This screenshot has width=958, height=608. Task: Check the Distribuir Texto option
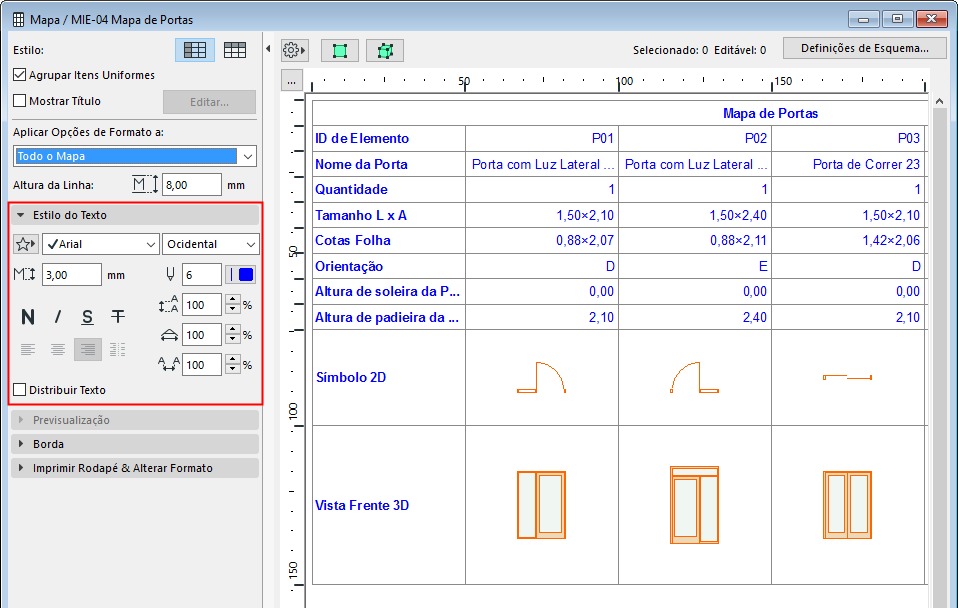pyautogui.click(x=20, y=390)
